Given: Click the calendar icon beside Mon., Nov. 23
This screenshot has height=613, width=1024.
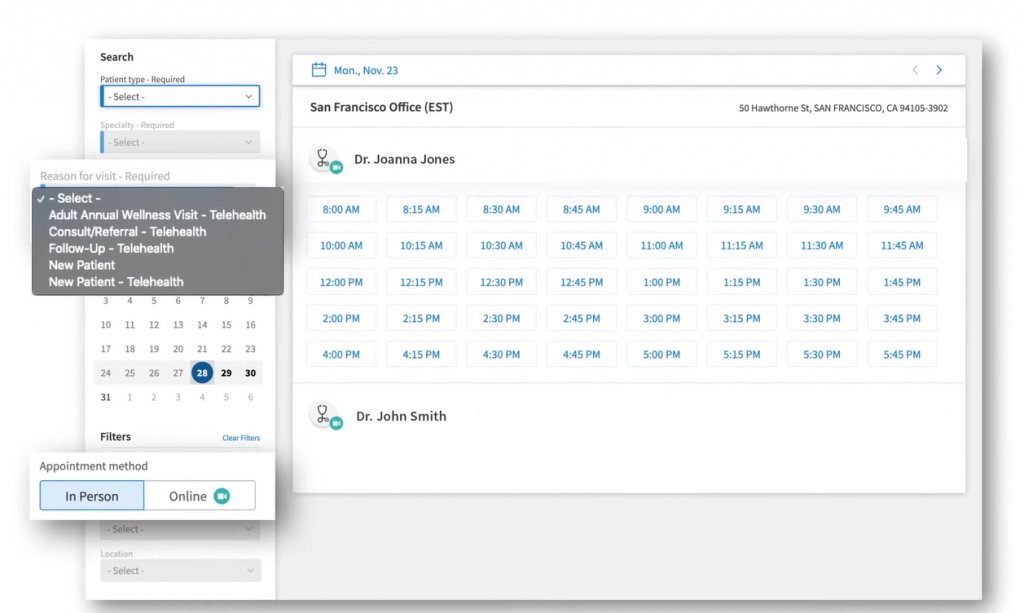Looking at the screenshot, I should [x=319, y=70].
